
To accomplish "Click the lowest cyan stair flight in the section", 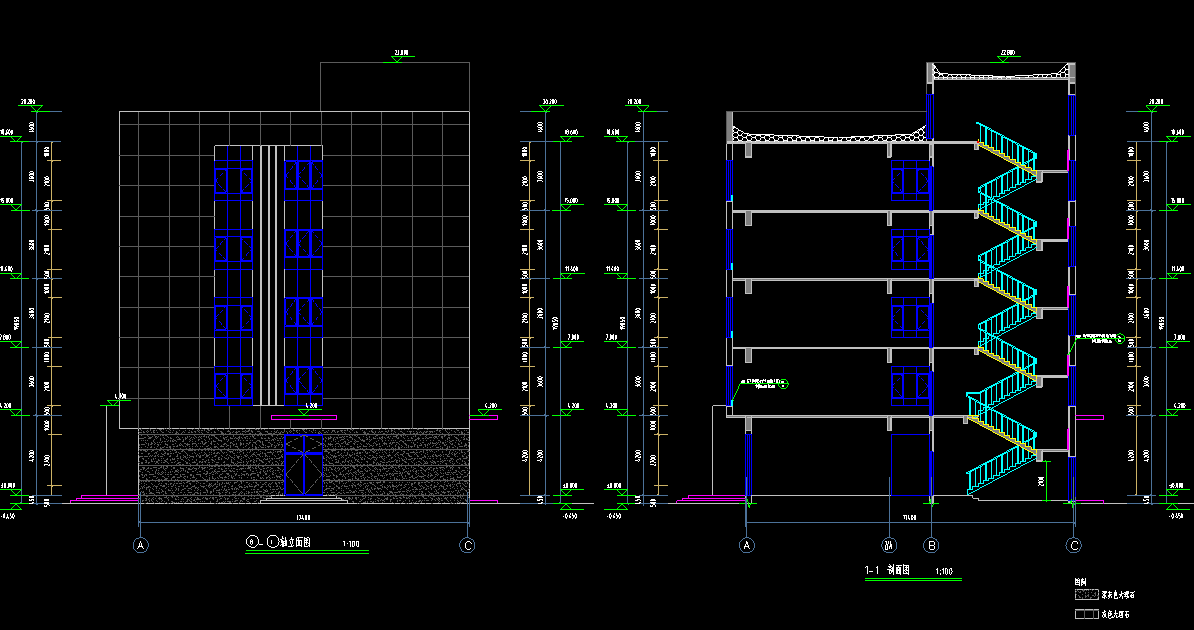I will click(x=1002, y=471).
